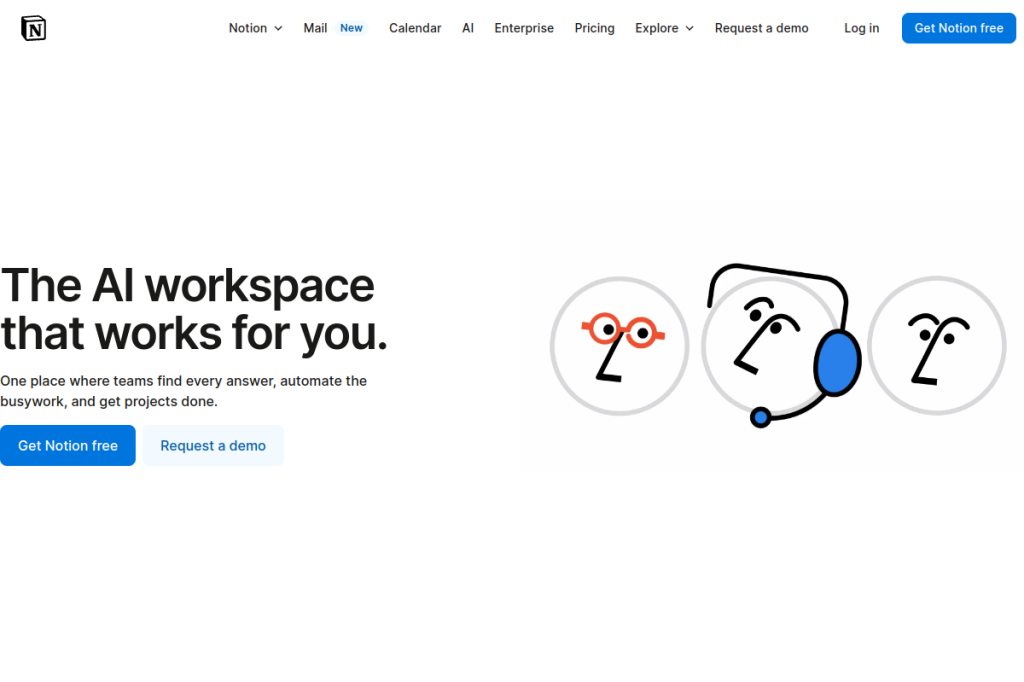Viewport: 1024px width, 682px height.
Task: Click the headline 'The AI workspace'
Action: coord(187,285)
